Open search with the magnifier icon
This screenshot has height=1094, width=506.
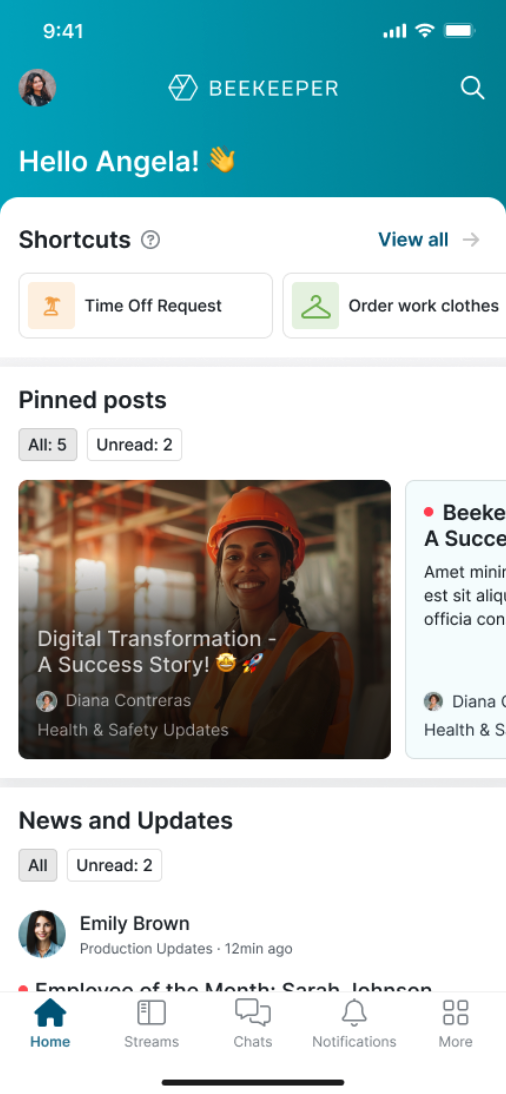click(x=472, y=88)
